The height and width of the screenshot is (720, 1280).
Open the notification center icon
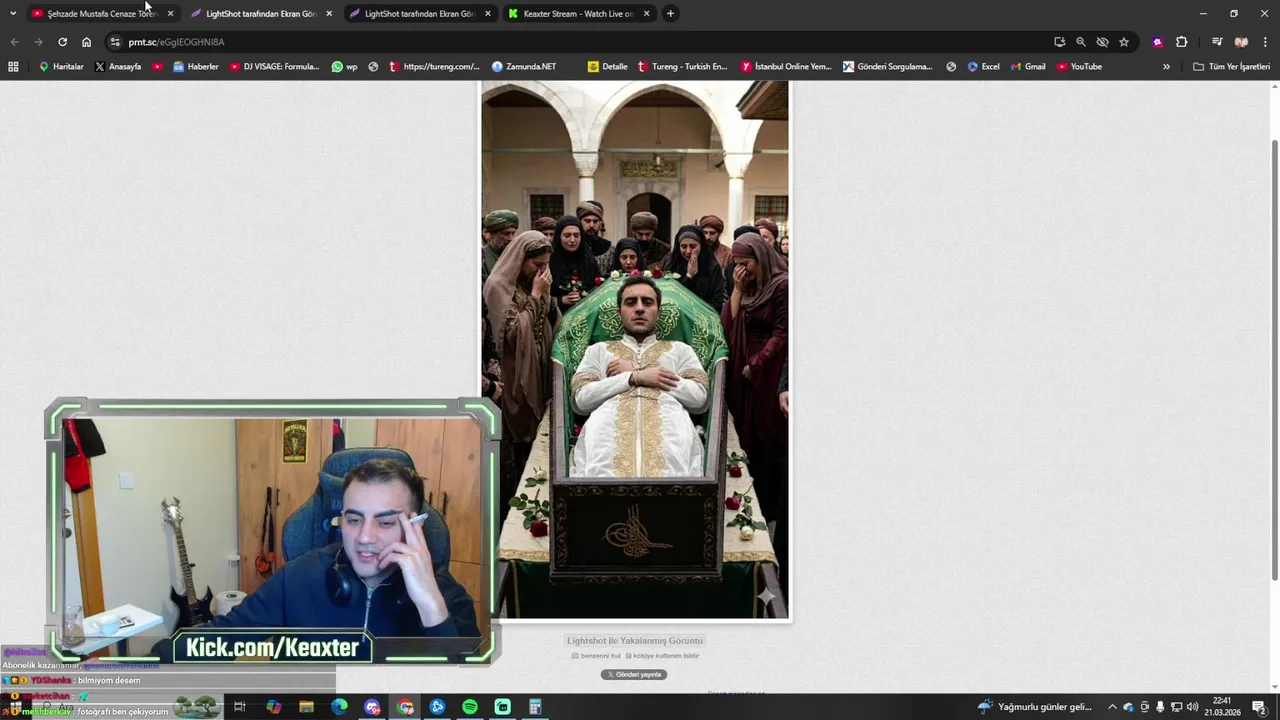(1260, 707)
